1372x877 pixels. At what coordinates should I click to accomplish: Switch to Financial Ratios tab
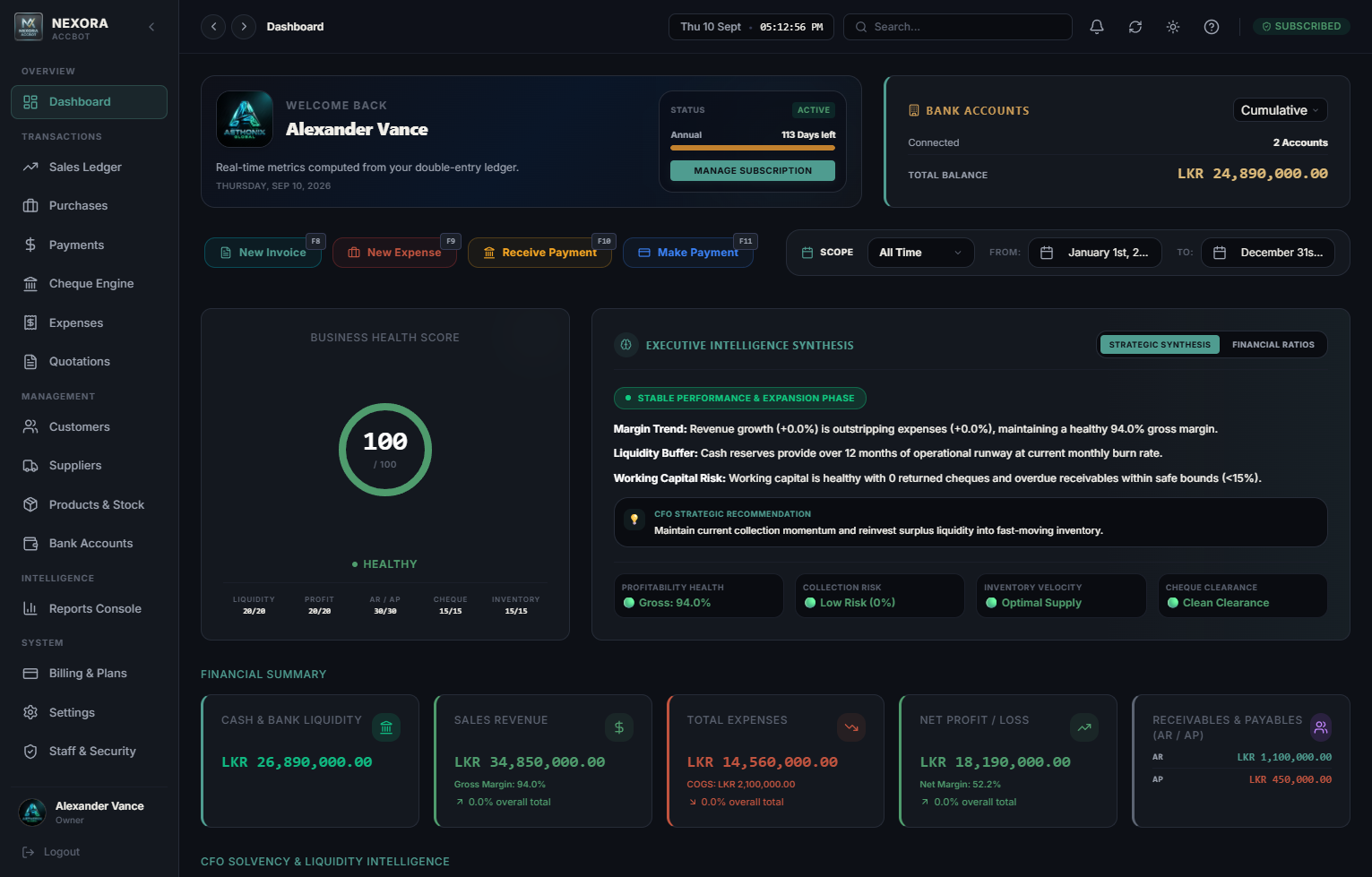1273,345
